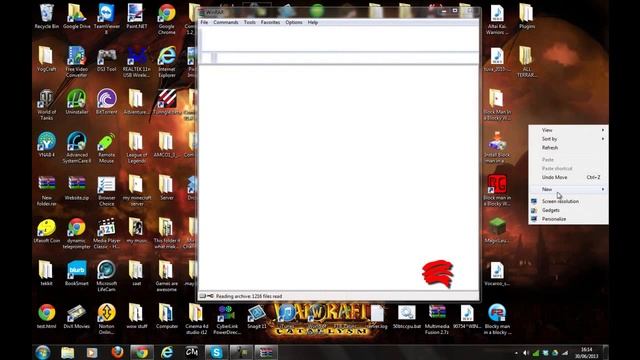This screenshot has height=360, width=640.
Task: Open the Internet Explorer desktop shortcut
Action: pyautogui.click(x=167, y=61)
